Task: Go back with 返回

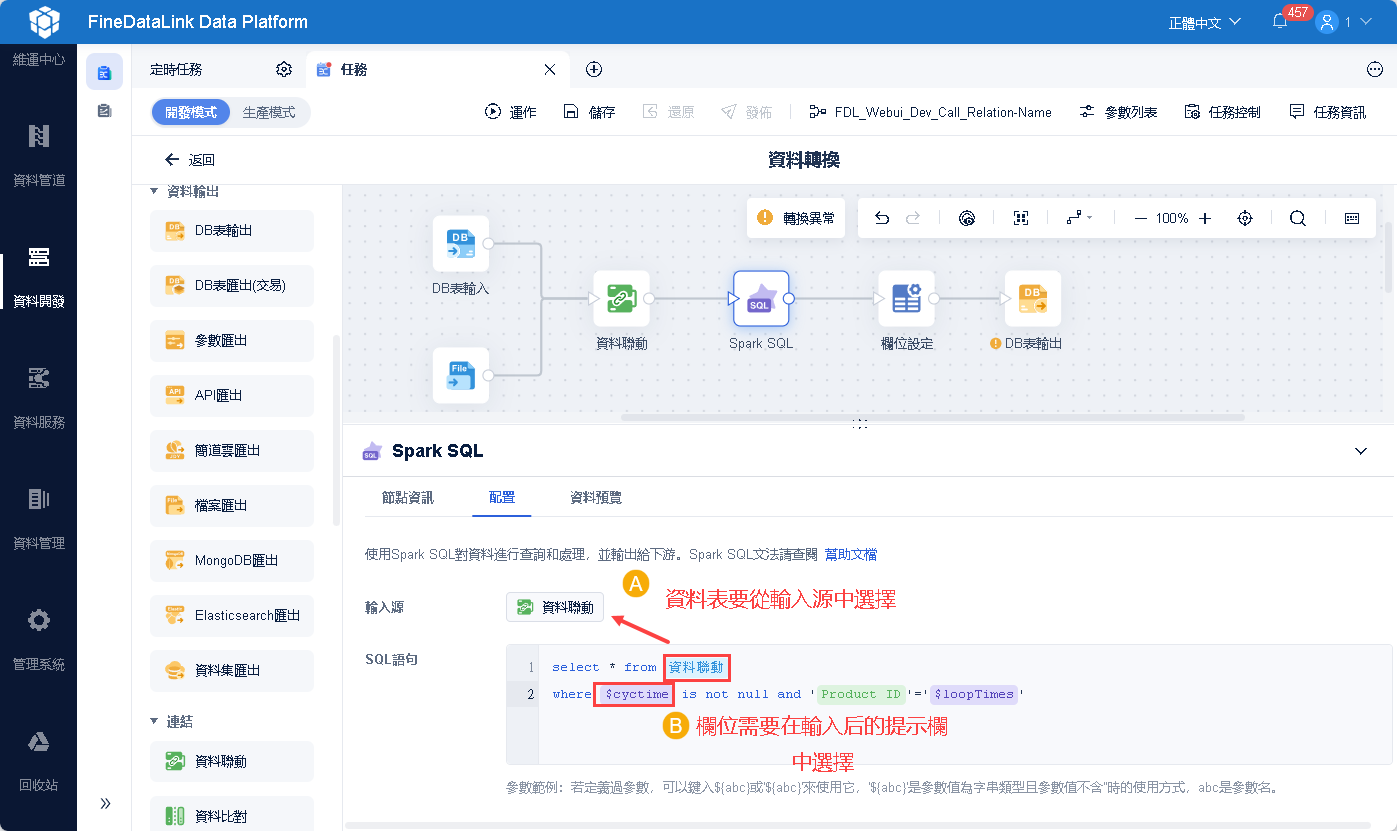Action: coord(190,160)
